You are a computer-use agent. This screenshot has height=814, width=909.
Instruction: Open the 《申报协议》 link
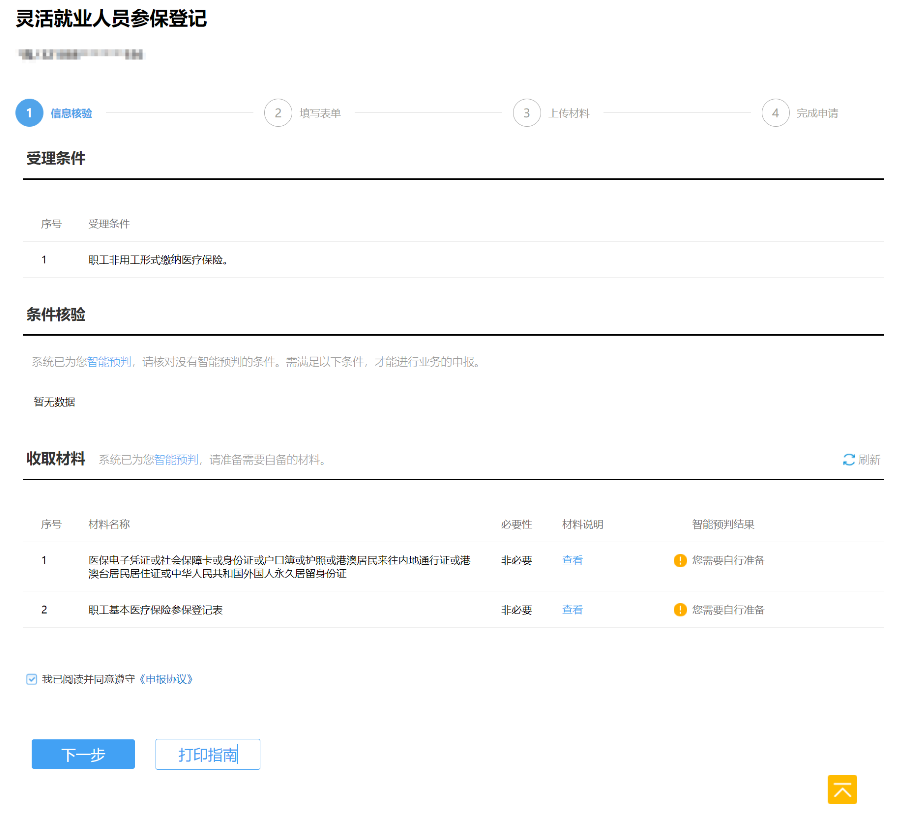164,679
